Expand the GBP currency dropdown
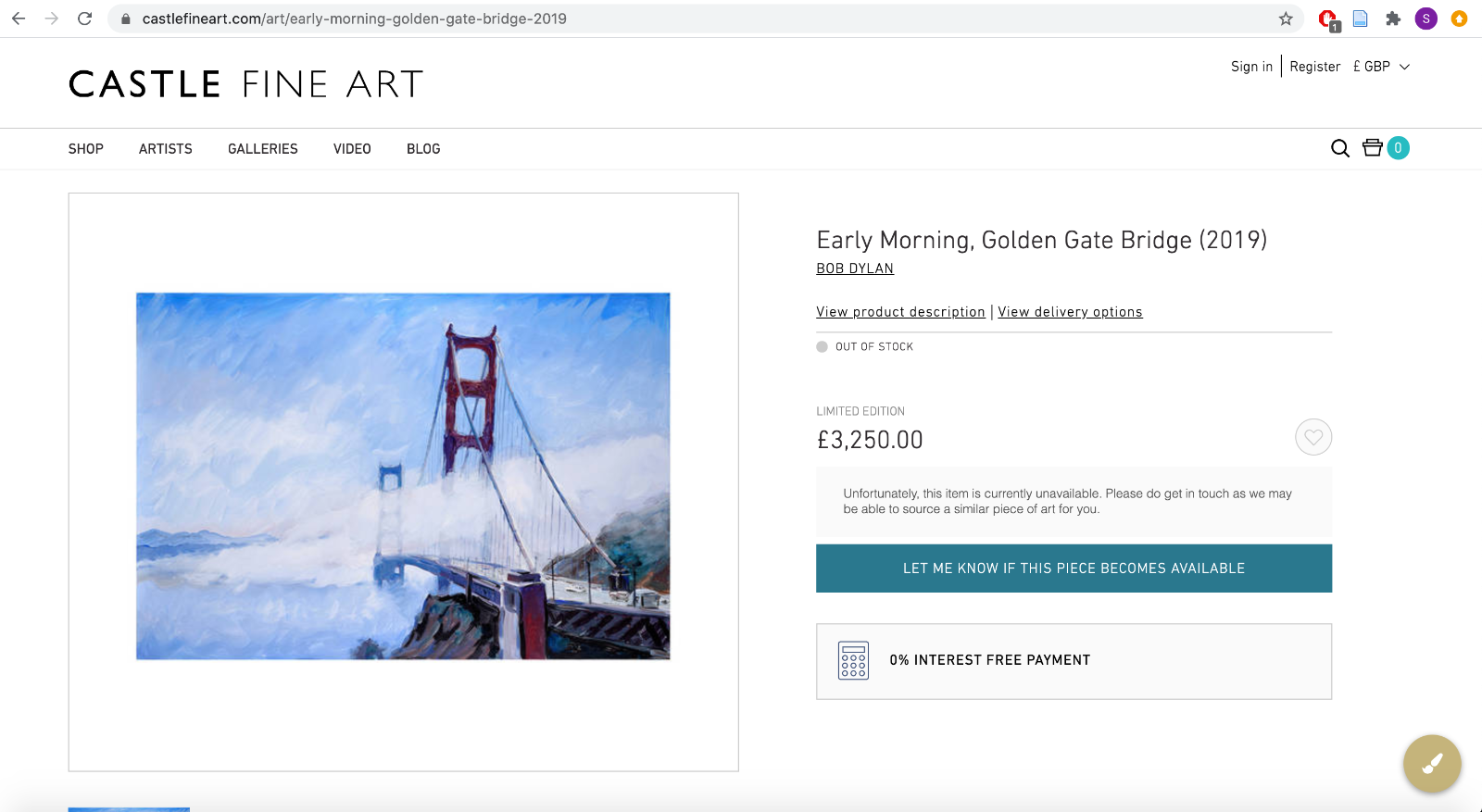The height and width of the screenshot is (812, 1482). pos(1382,67)
